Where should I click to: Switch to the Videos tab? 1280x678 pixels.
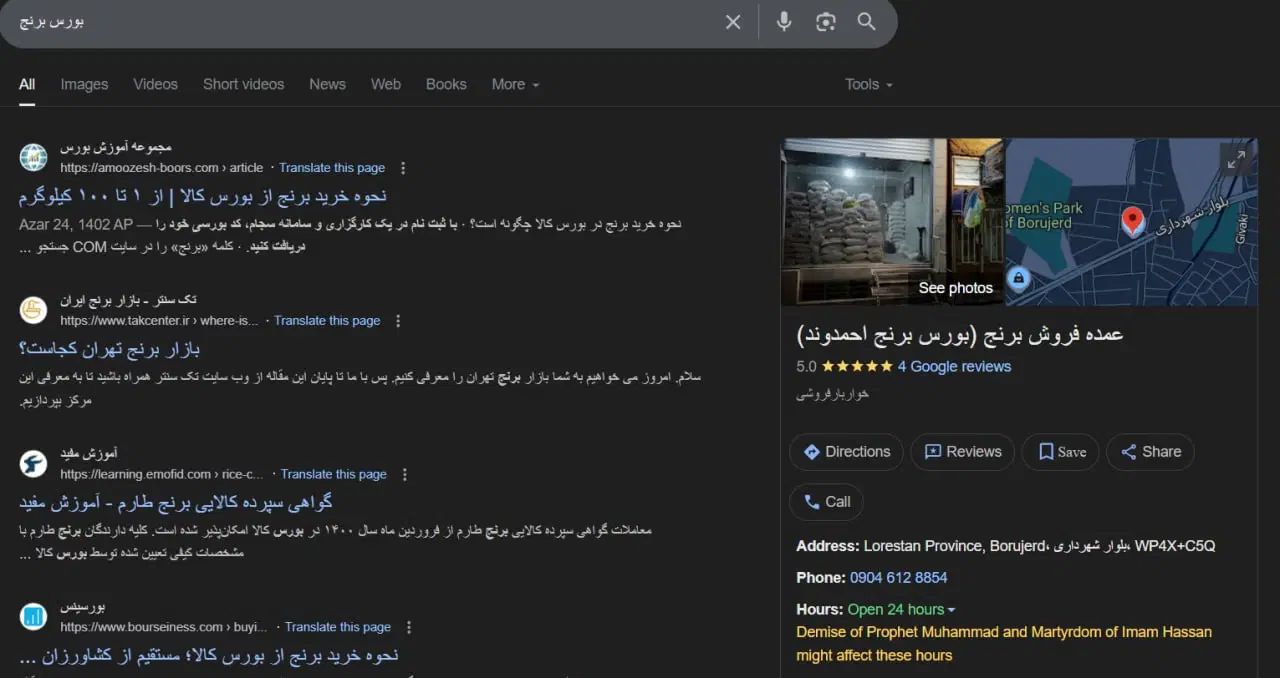pyautogui.click(x=155, y=84)
